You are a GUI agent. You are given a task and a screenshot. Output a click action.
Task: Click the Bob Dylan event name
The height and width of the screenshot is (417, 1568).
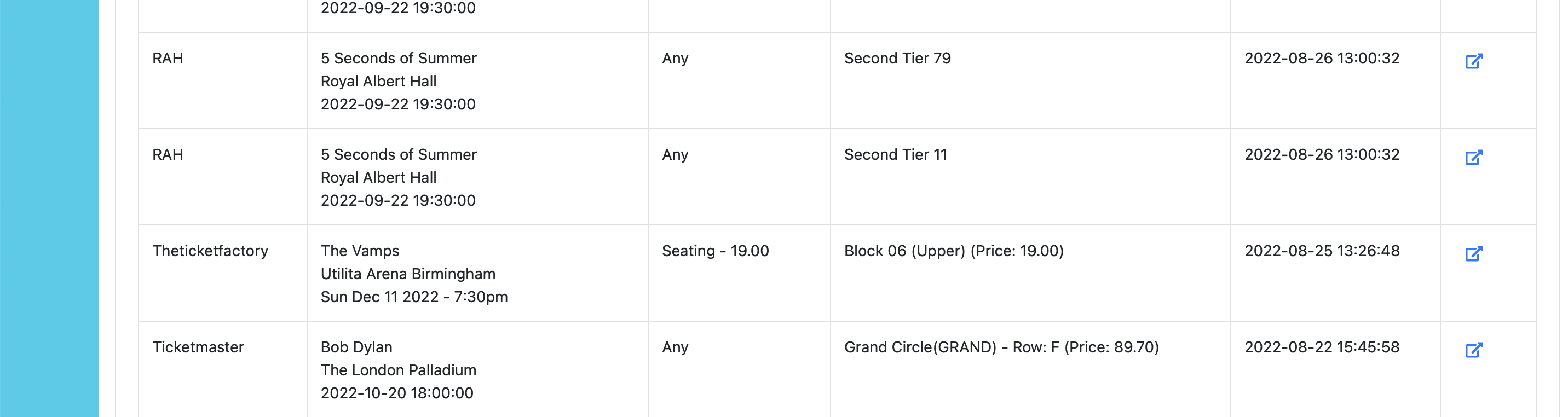pyautogui.click(x=356, y=347)
